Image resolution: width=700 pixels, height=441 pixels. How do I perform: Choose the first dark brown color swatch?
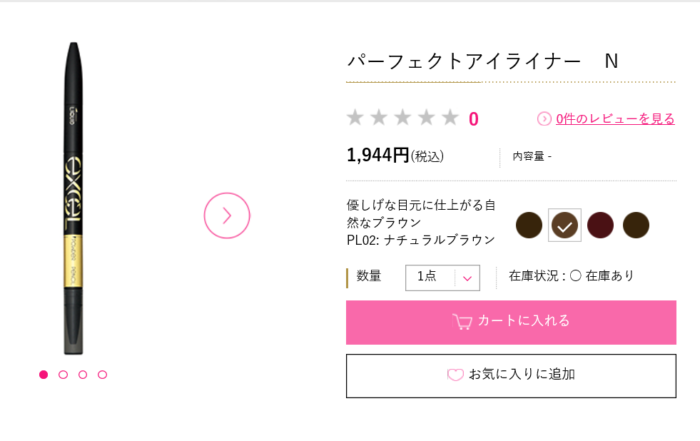click(x=529, y=226)
